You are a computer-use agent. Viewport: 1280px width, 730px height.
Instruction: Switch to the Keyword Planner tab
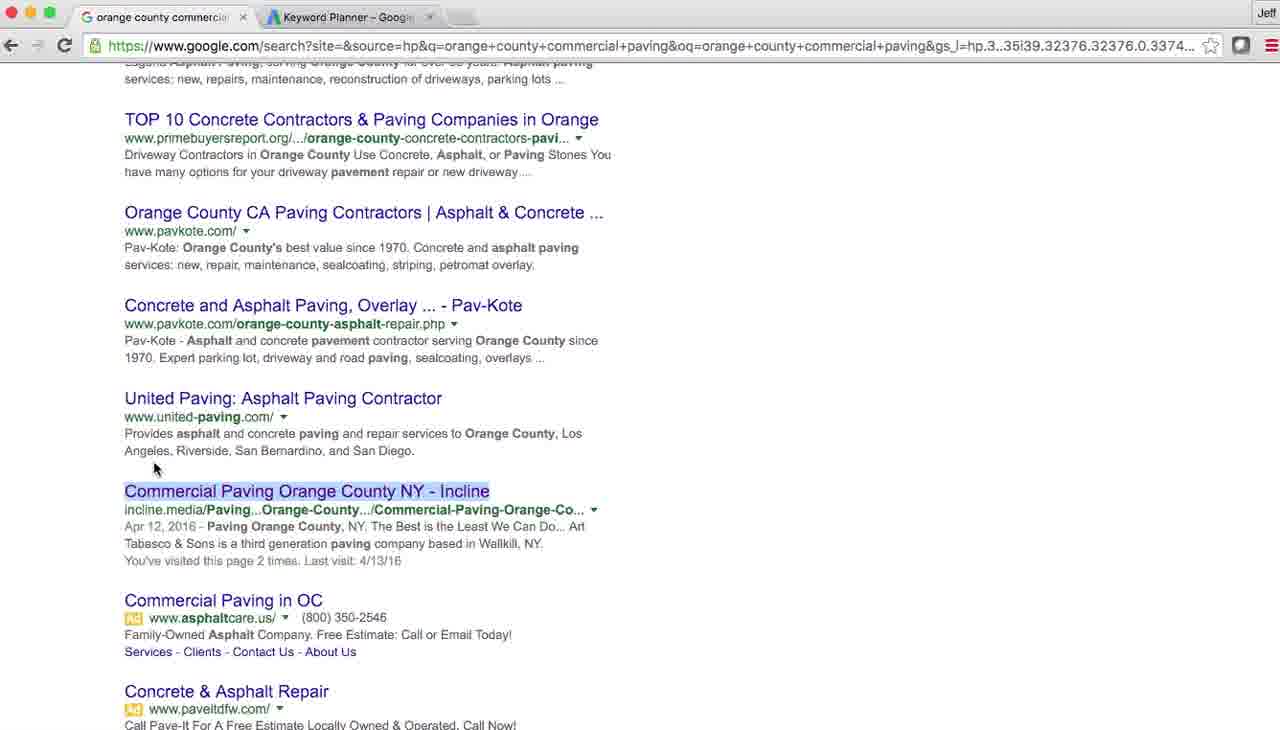point(349,17)
